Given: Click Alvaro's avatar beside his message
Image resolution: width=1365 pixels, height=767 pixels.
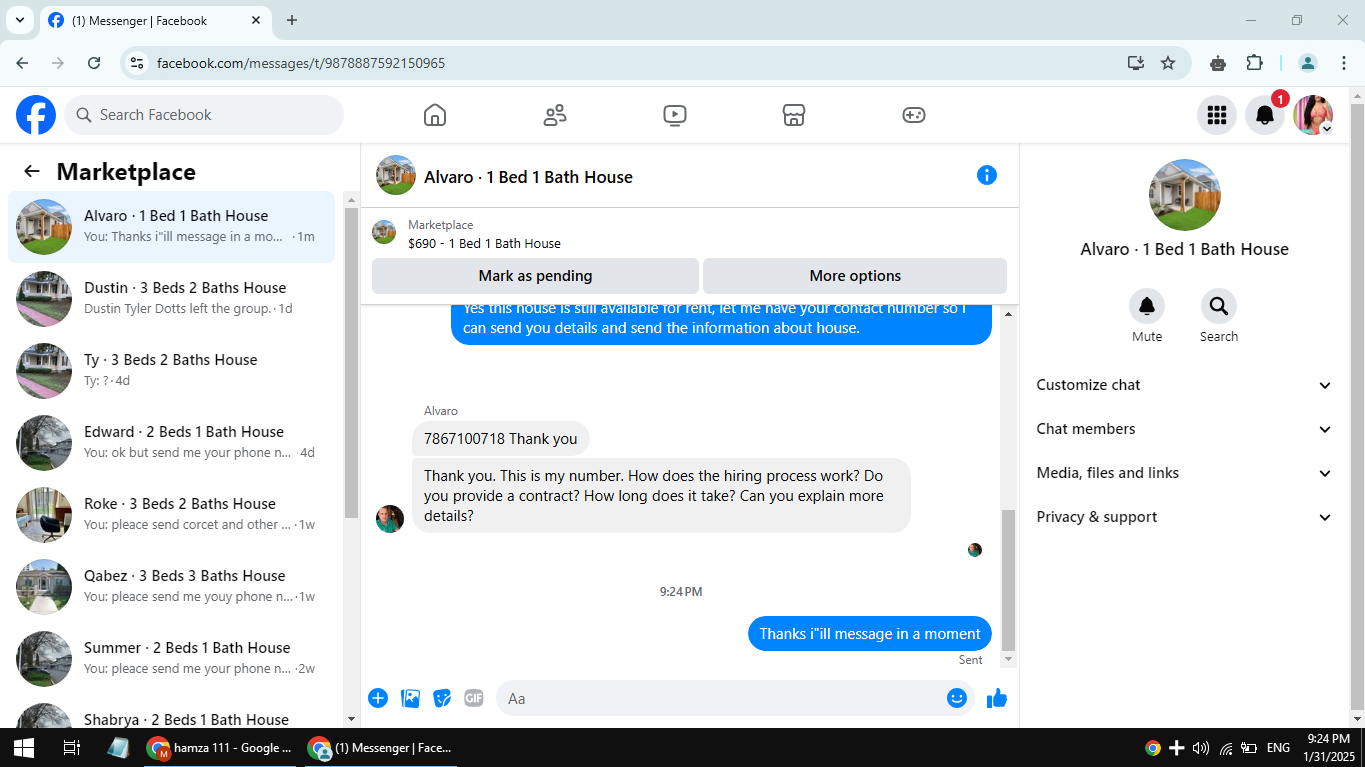Looking at the screenshot, I should coord(390,519).
